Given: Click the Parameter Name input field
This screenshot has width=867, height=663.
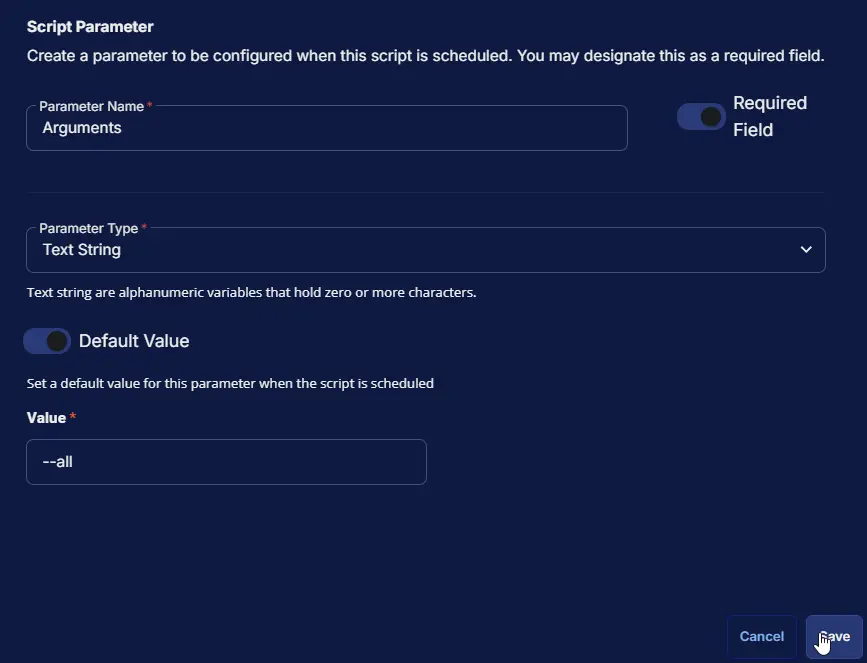Looking at the screenshot, I should (x=326, y=128).
